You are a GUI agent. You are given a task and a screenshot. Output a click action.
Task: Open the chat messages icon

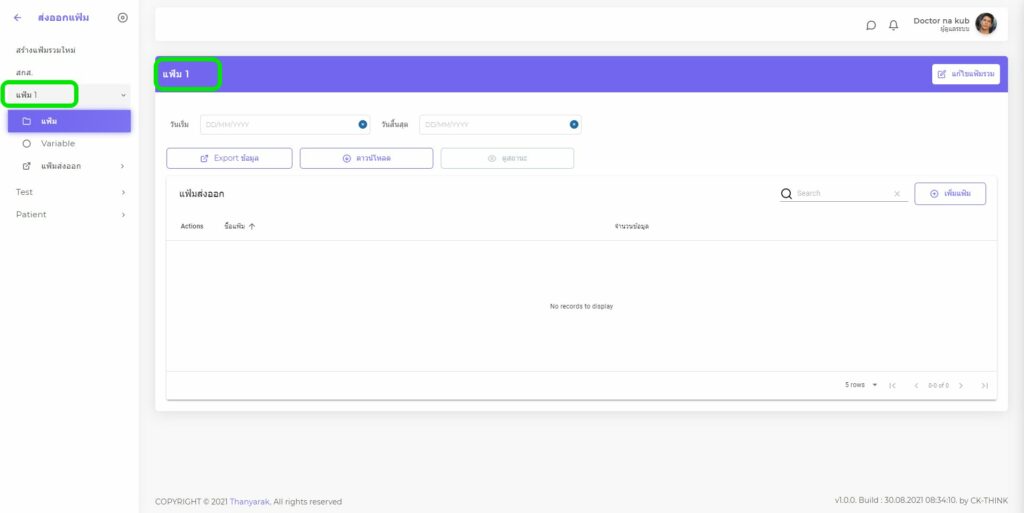(871, 25)
